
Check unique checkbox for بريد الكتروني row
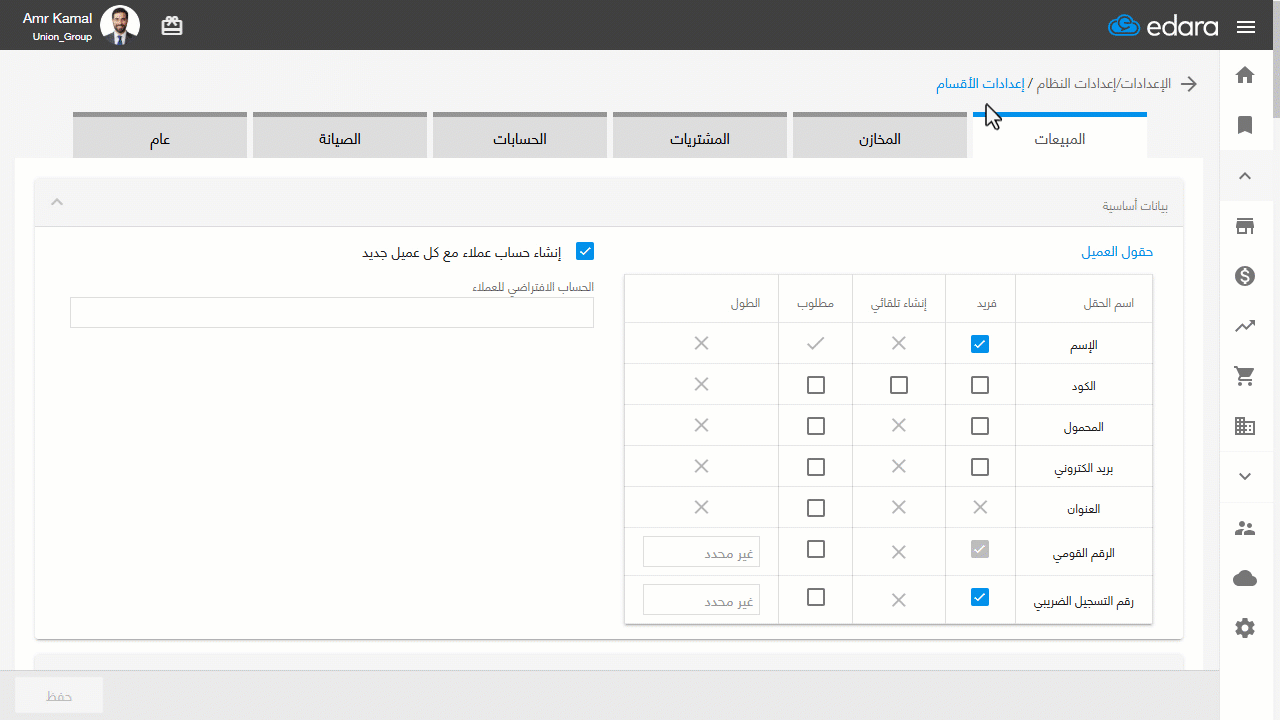tap(980, 467)
